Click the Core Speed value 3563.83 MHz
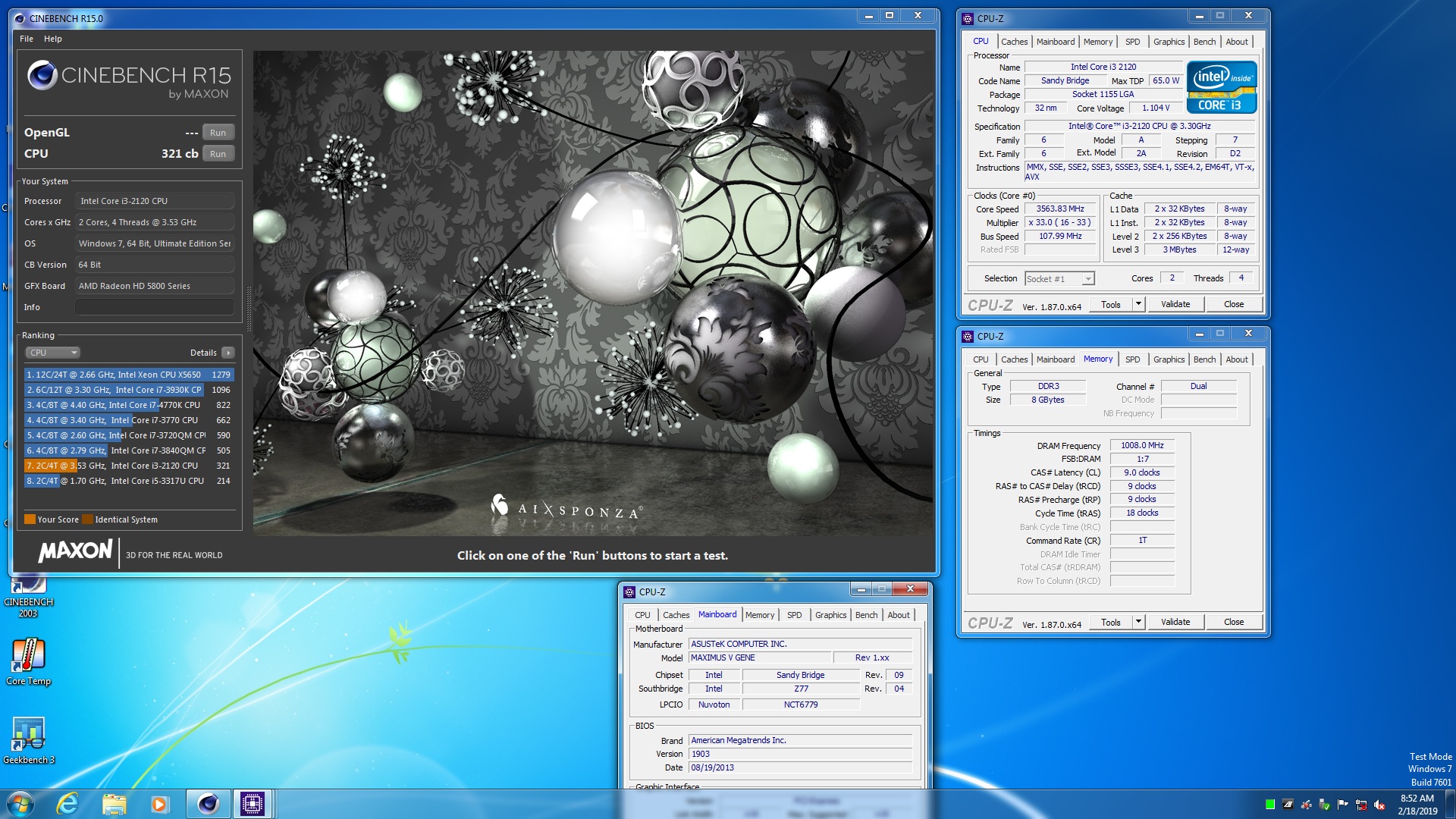This screenshot has width=1456, height=819. coord(1060,209)
